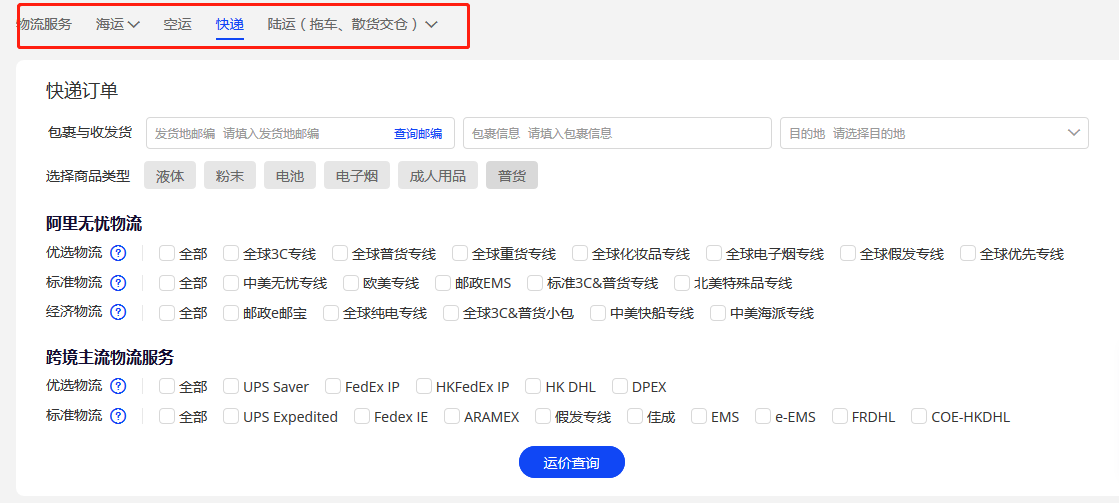1119x503 pixels.
Task: Switch to the 空运 tab
Action: (x=177, y=24)
